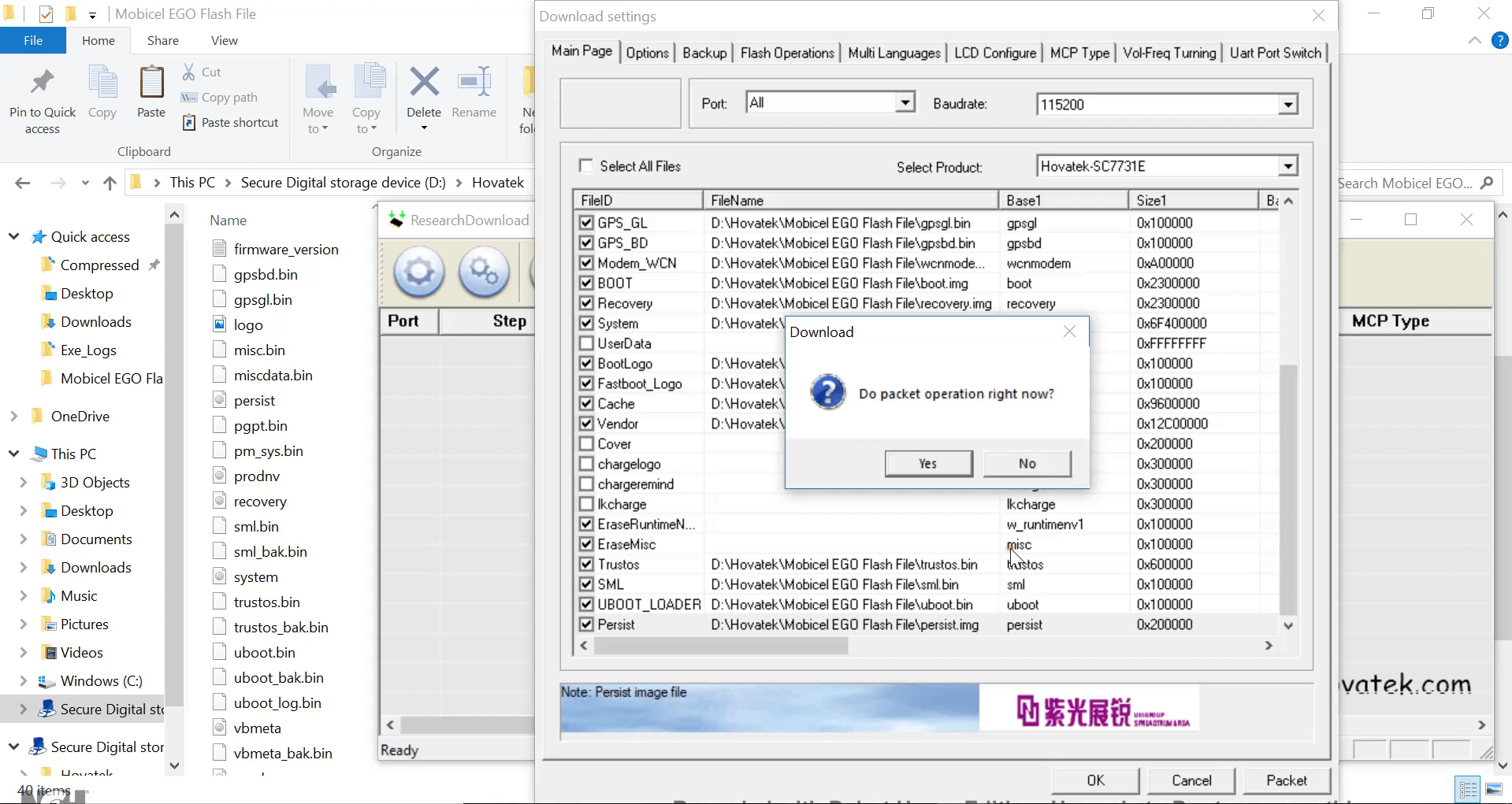Viewport: 1512px width, 804px height.
Task: Open the Multi Languages tab
Action: (x=894, y=53)
